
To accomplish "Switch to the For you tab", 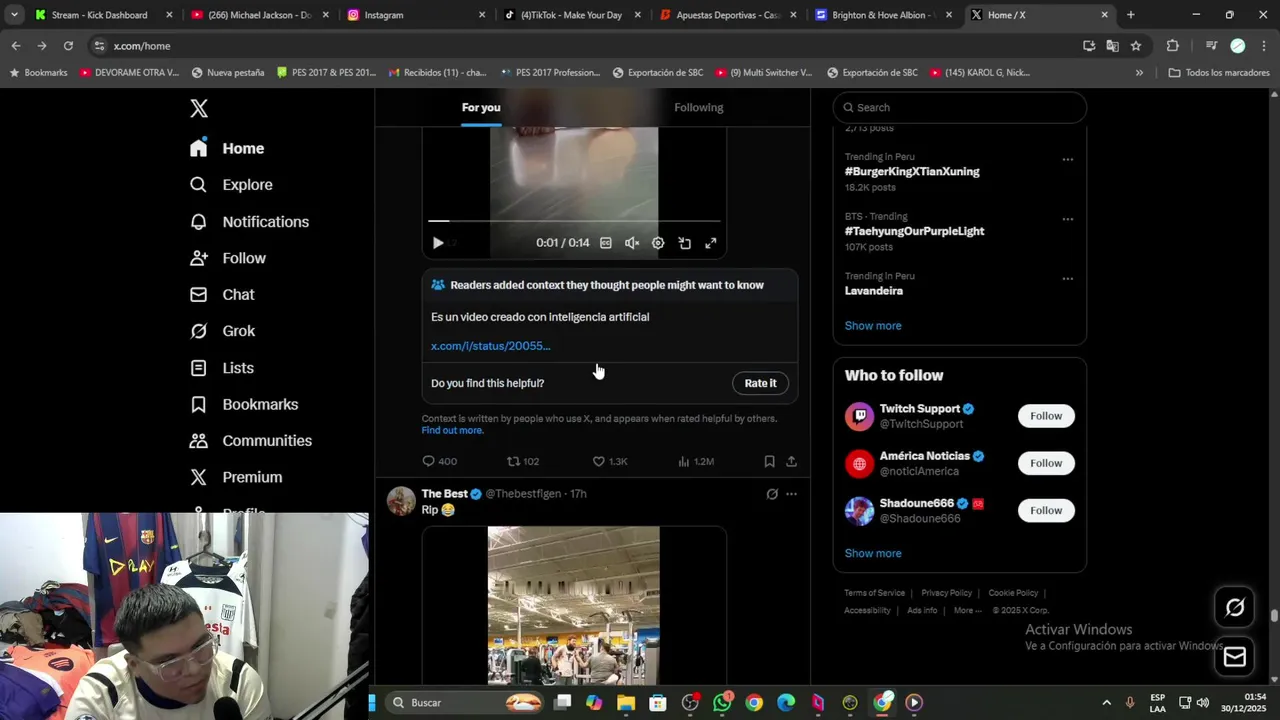I will click(481, 107).
